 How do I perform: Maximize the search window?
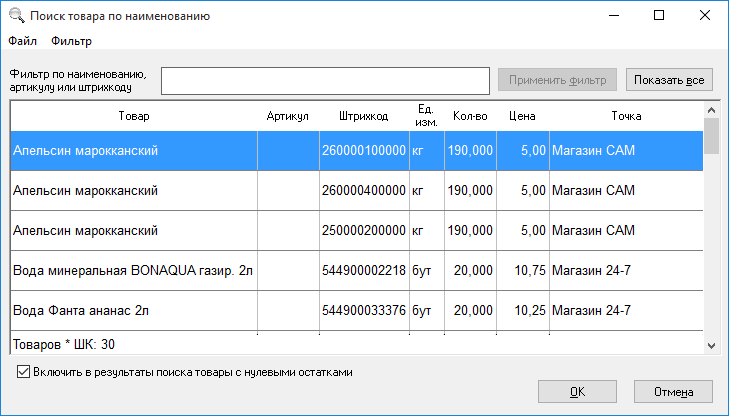click(x=659, y=16)
